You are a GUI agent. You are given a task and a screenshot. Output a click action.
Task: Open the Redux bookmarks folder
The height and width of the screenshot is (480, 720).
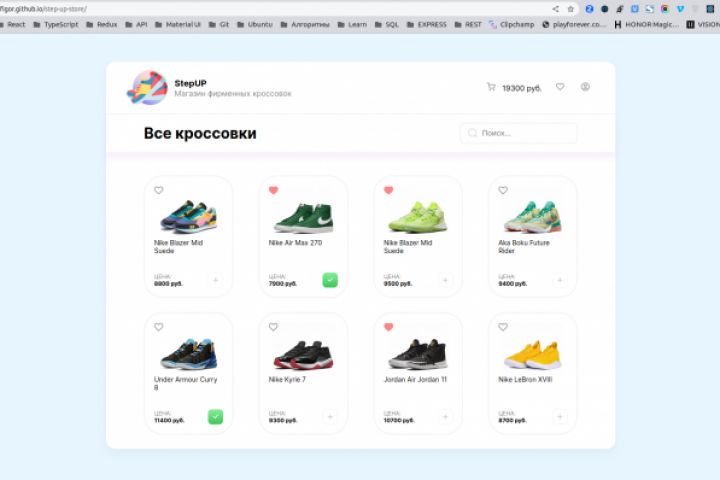click(x=101, y=24)
